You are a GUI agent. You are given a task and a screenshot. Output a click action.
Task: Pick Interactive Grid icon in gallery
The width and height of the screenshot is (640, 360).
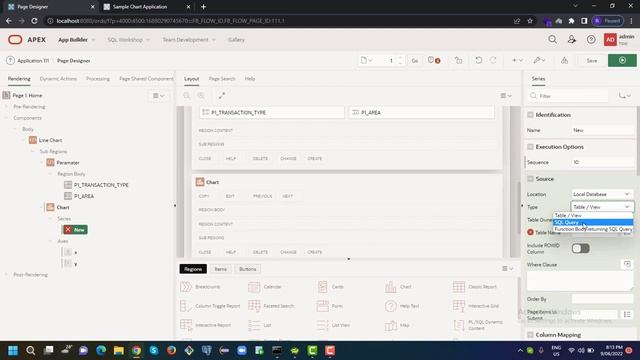click(459, 306)
